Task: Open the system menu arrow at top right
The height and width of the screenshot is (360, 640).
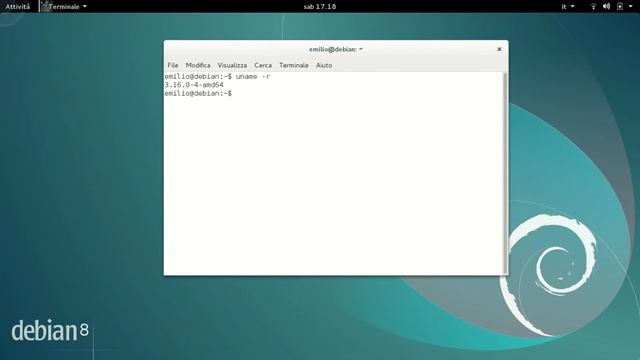Action: [631, 7]
